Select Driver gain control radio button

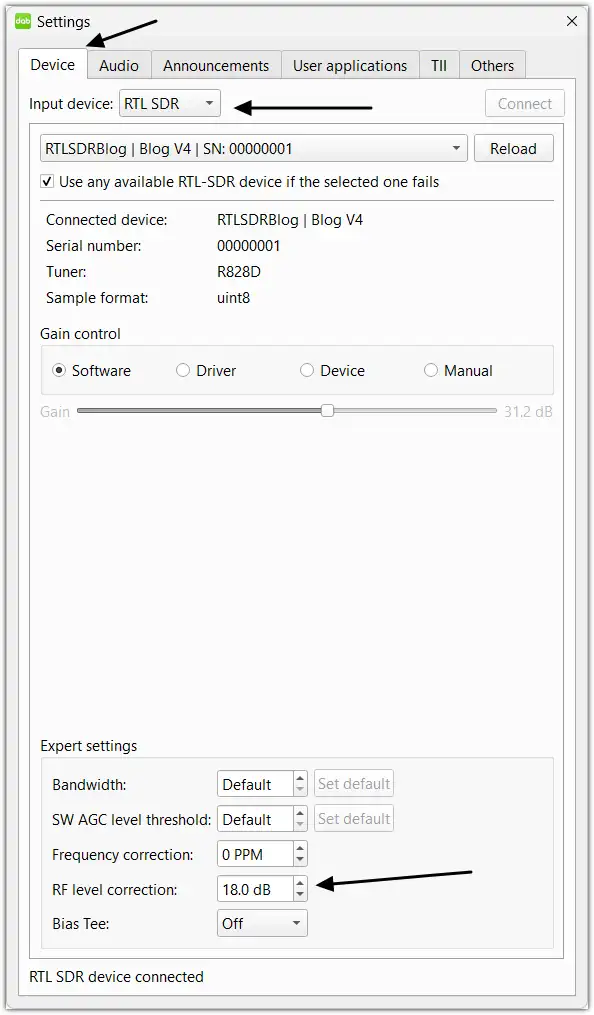[x=183, y=370]
